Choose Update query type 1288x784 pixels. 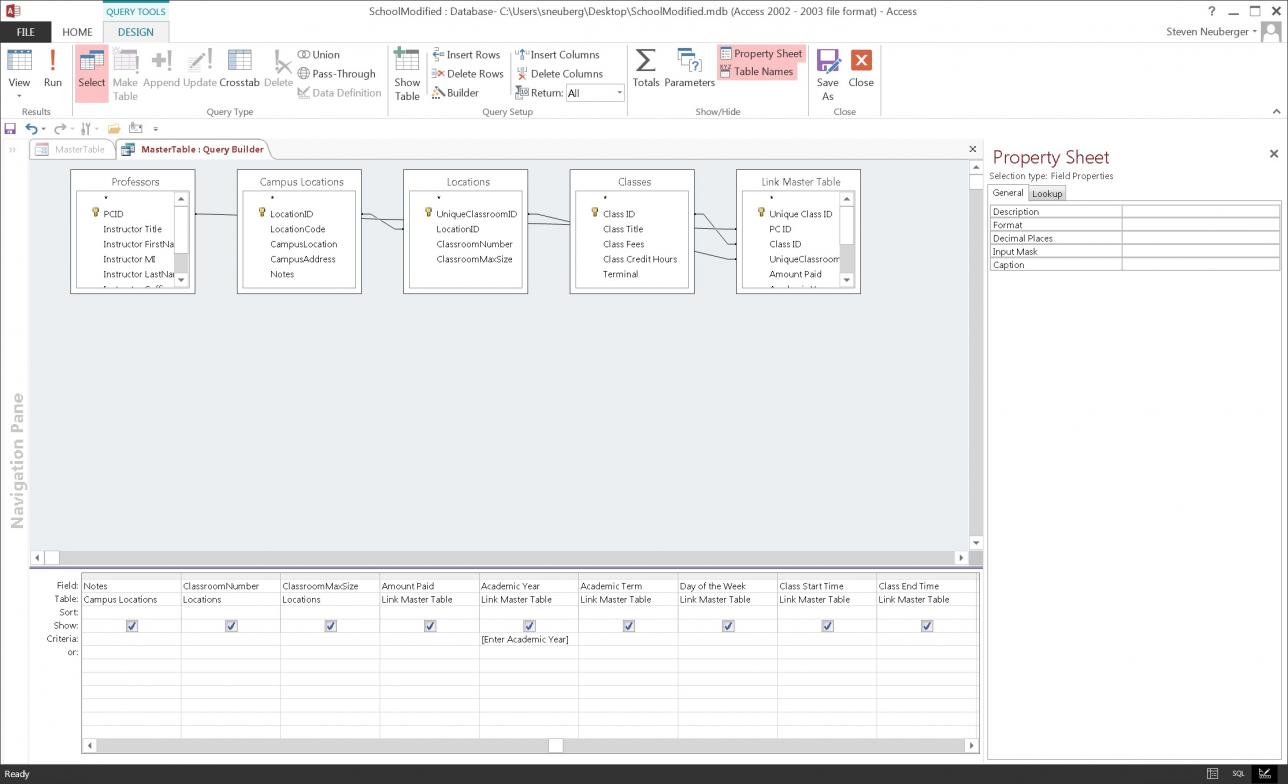click(199, 70)
